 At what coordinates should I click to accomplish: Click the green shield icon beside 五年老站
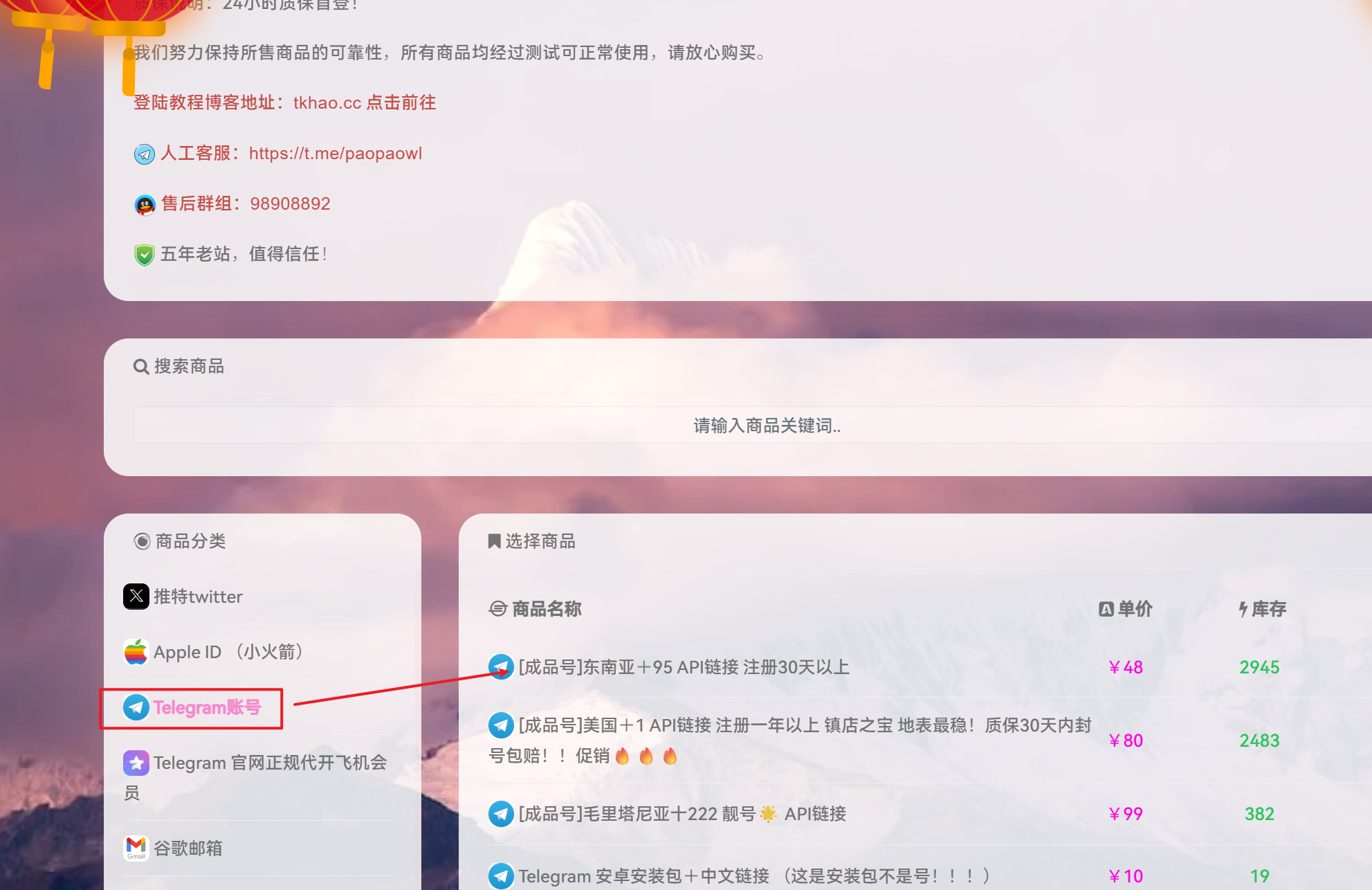point(144,255)
